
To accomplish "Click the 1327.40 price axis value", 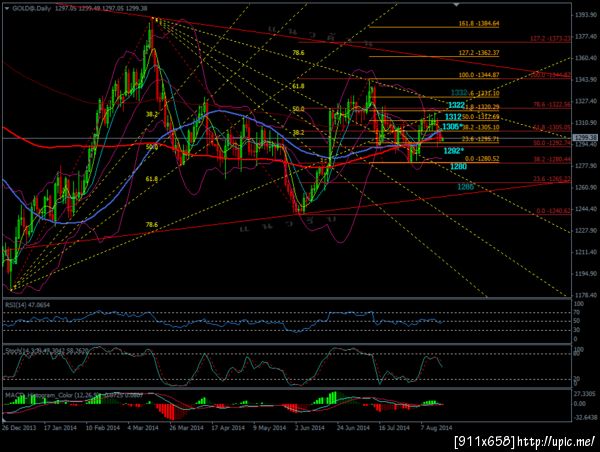I will (x=586, y=101).
